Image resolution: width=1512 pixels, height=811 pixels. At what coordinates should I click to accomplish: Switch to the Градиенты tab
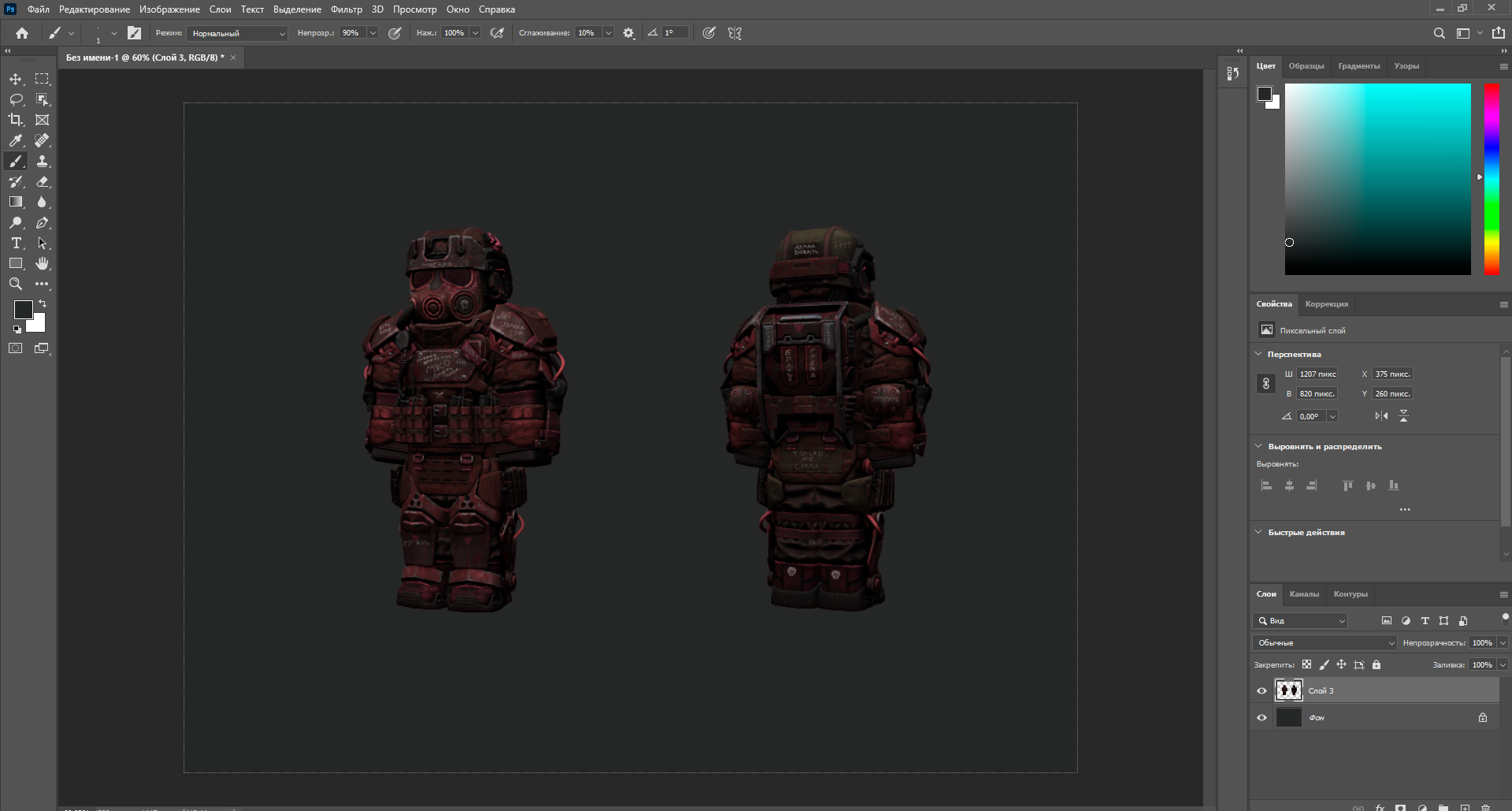click(x=1359, y=66)
